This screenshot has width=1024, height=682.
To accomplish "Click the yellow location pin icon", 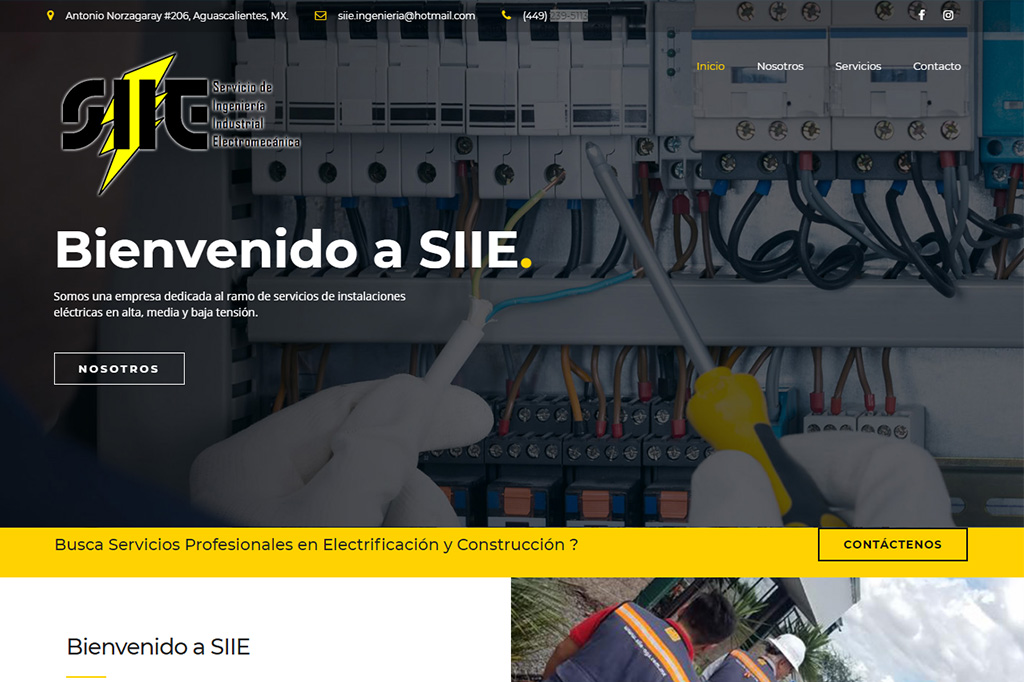I will click(51, 16).
